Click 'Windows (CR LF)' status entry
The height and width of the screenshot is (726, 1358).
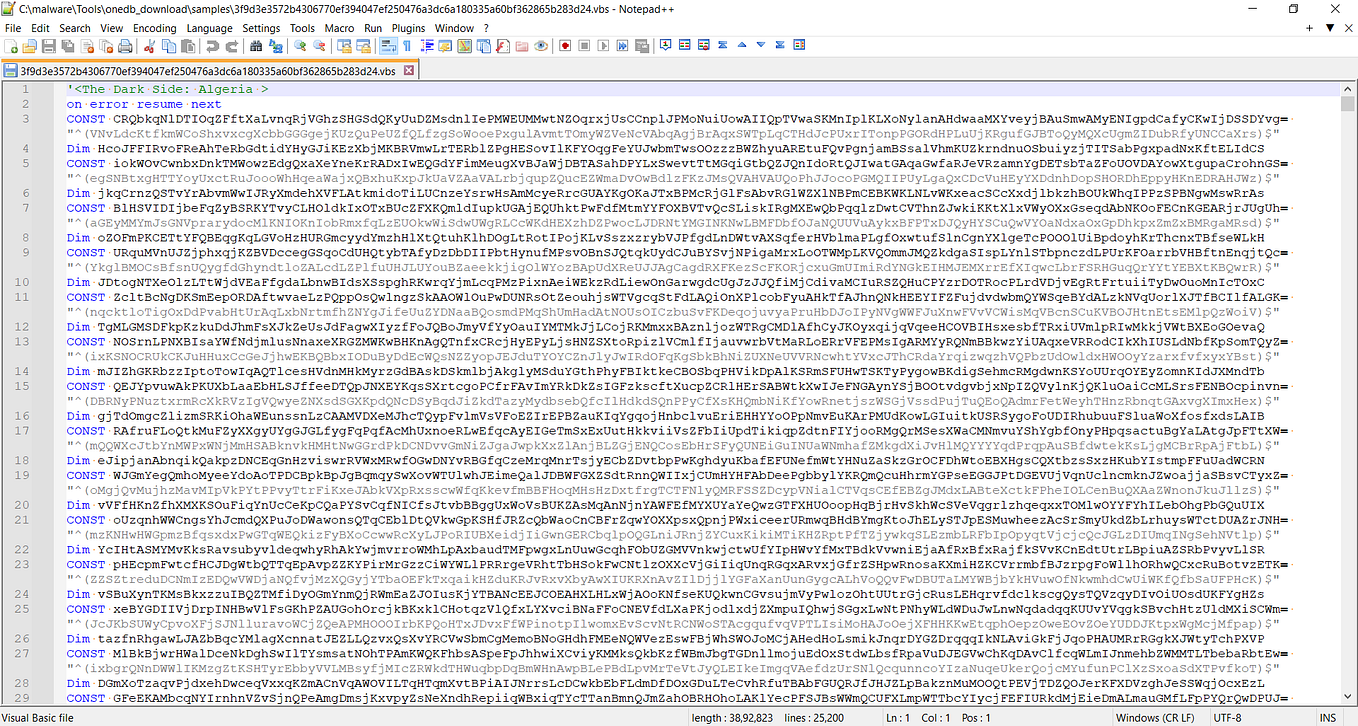1154,717
